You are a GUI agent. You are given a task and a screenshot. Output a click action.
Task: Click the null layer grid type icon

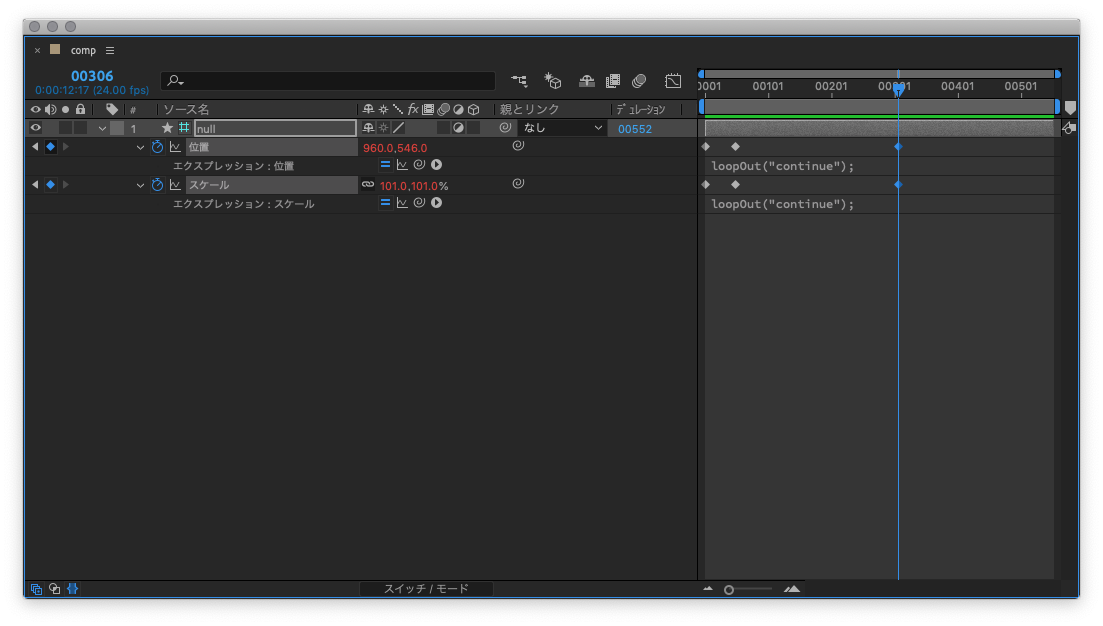pos(184,128)
